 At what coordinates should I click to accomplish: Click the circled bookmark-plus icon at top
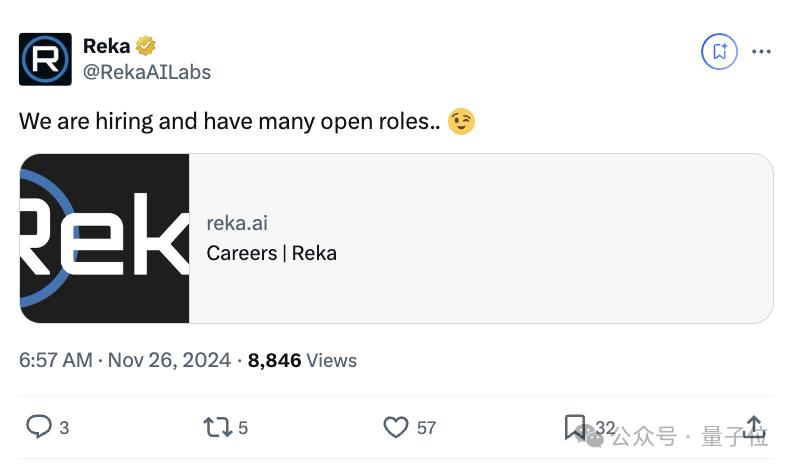pos(719,51)
